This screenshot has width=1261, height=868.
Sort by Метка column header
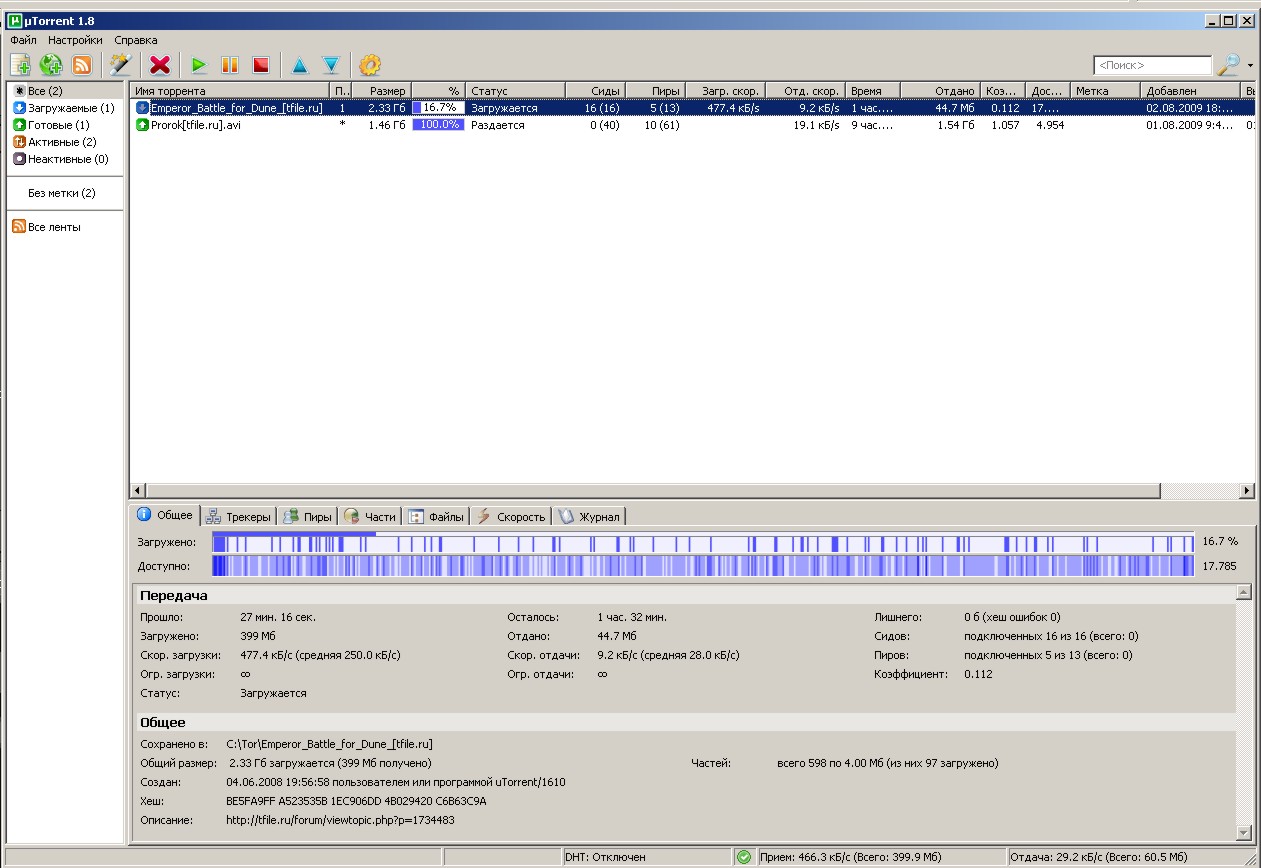1106,91
